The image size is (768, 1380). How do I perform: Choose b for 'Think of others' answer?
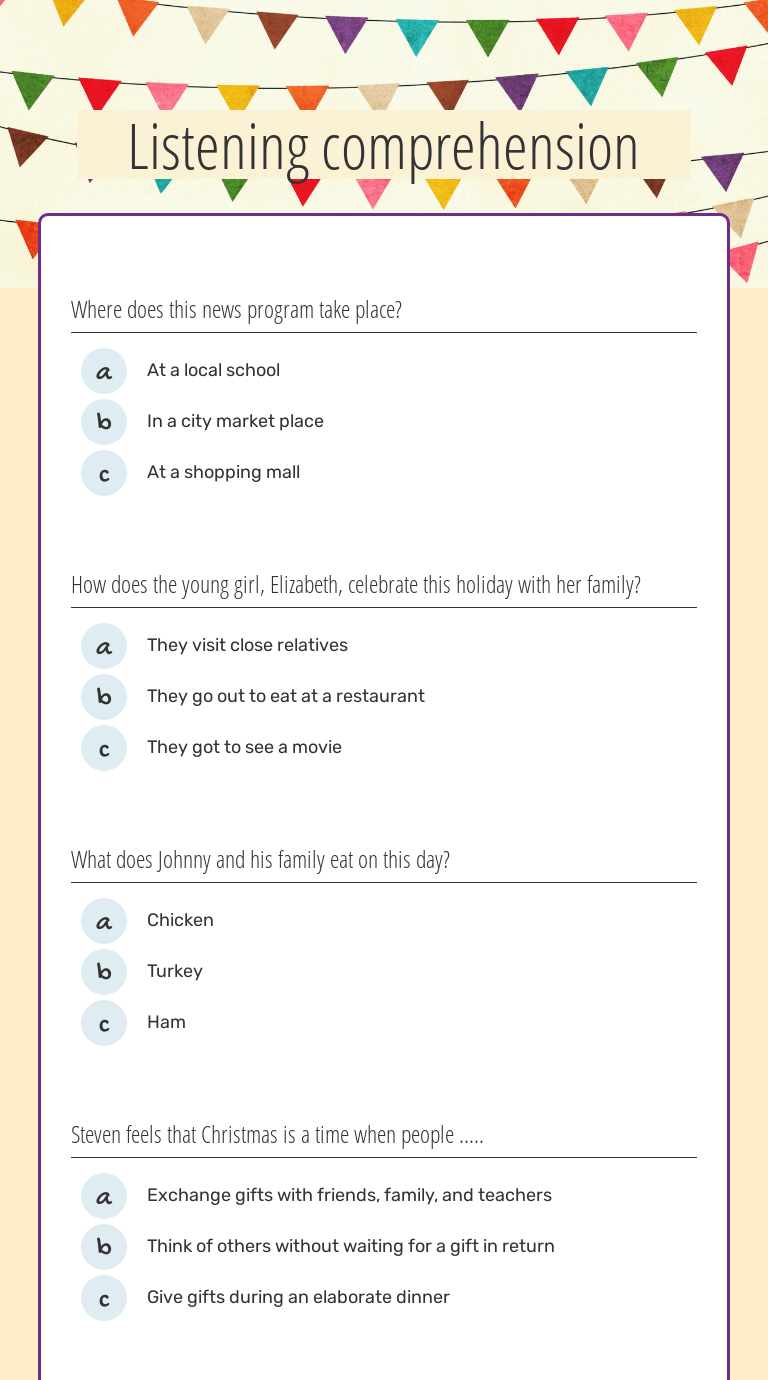coord(104,1247)
